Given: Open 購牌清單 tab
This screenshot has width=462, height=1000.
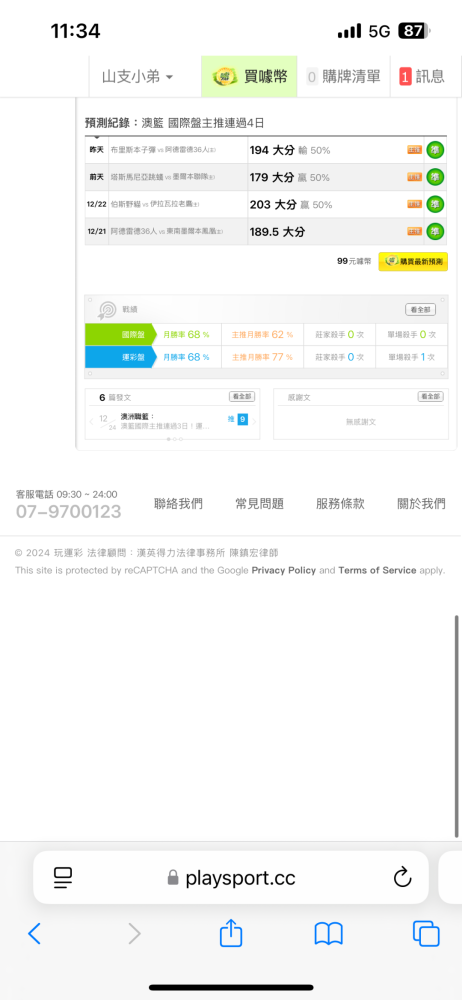Looking at the screenshot, I should point(343,77).
